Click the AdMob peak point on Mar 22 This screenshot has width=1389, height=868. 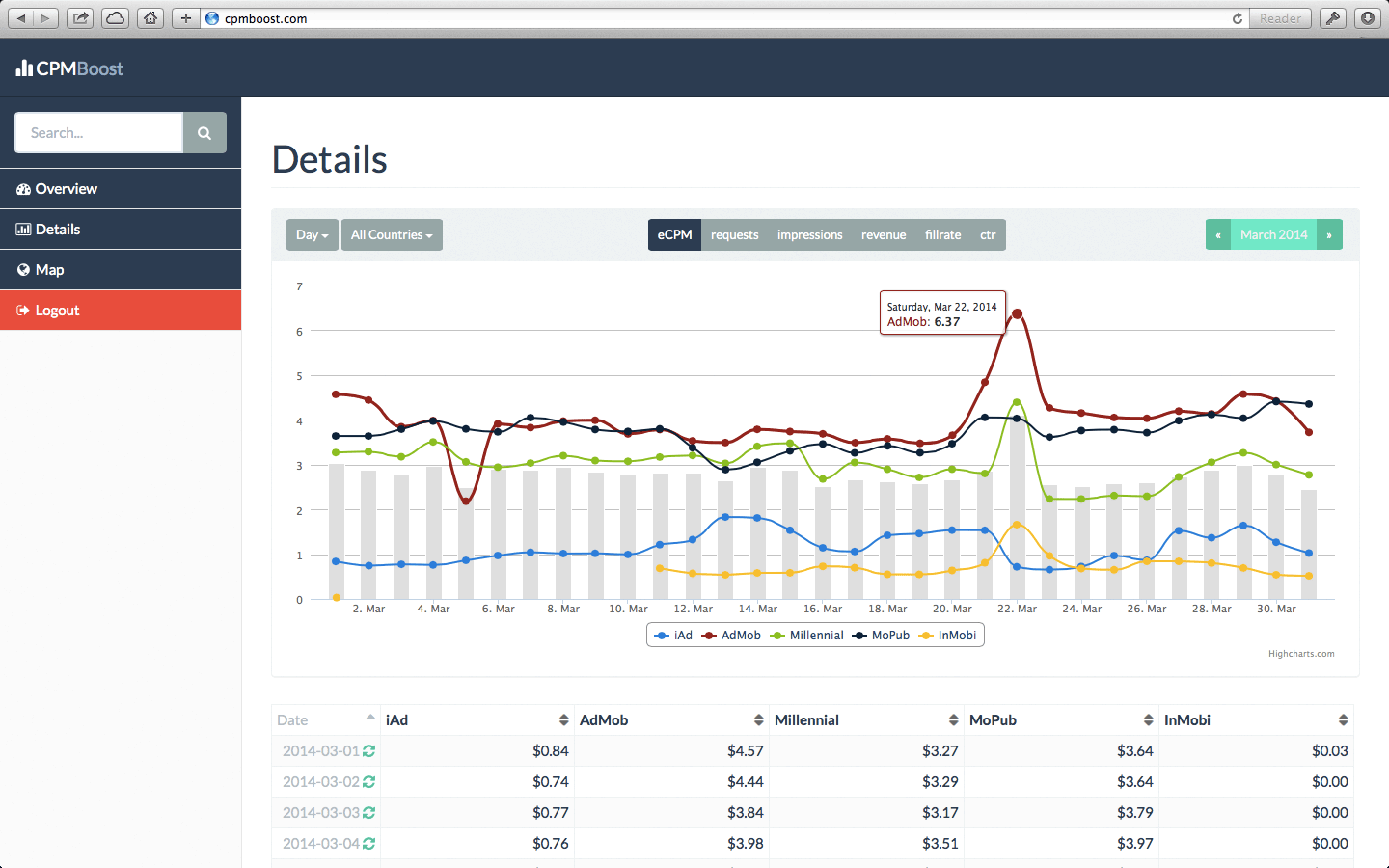[1017, 313]
